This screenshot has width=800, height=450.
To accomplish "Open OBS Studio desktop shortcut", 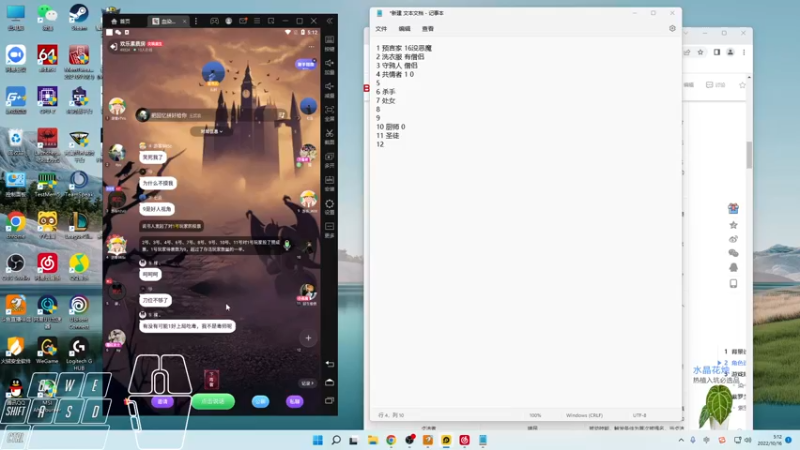I will (x=16, y=267).
